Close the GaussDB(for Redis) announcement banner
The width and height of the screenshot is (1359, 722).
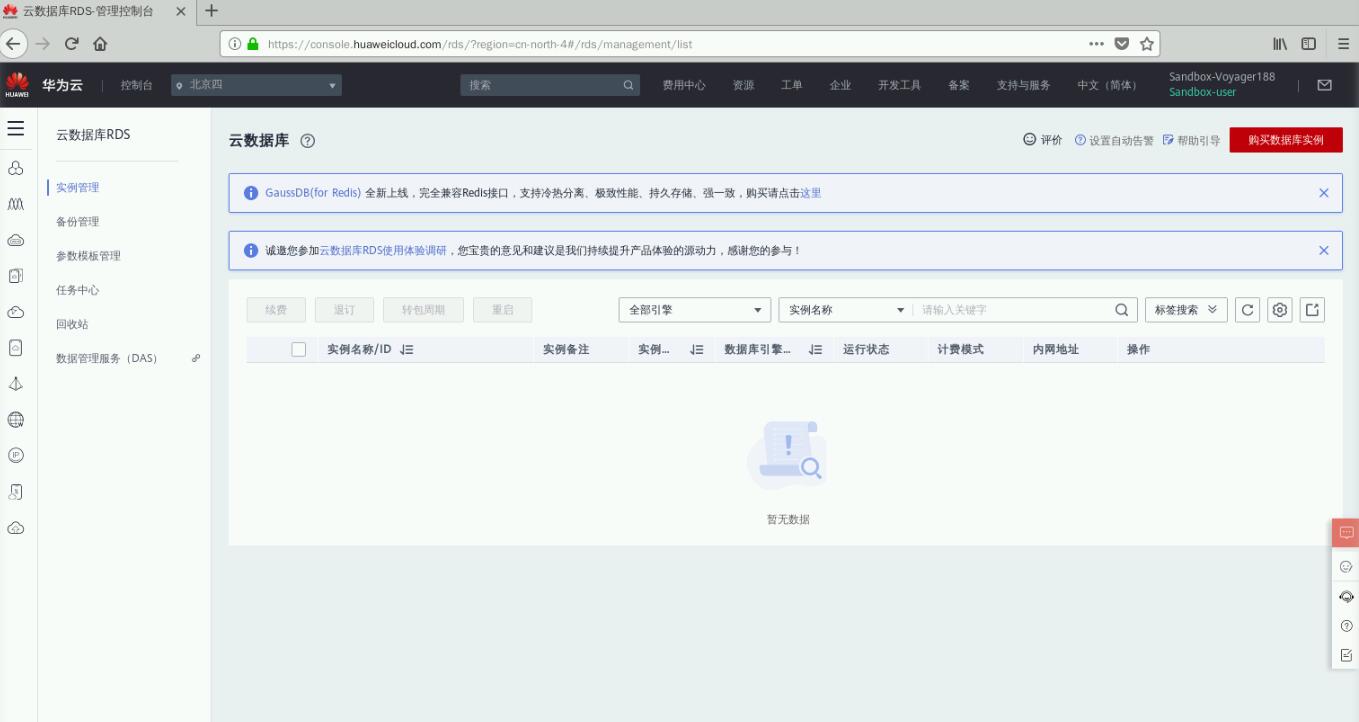1324,193
